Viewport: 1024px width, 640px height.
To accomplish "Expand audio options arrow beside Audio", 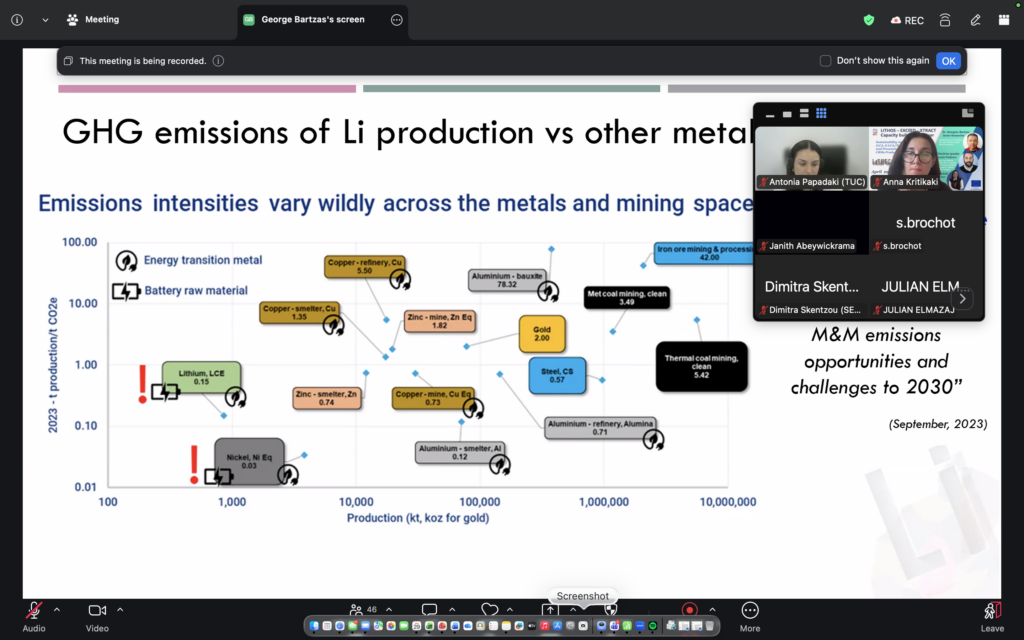I will (x=57, y=609).
